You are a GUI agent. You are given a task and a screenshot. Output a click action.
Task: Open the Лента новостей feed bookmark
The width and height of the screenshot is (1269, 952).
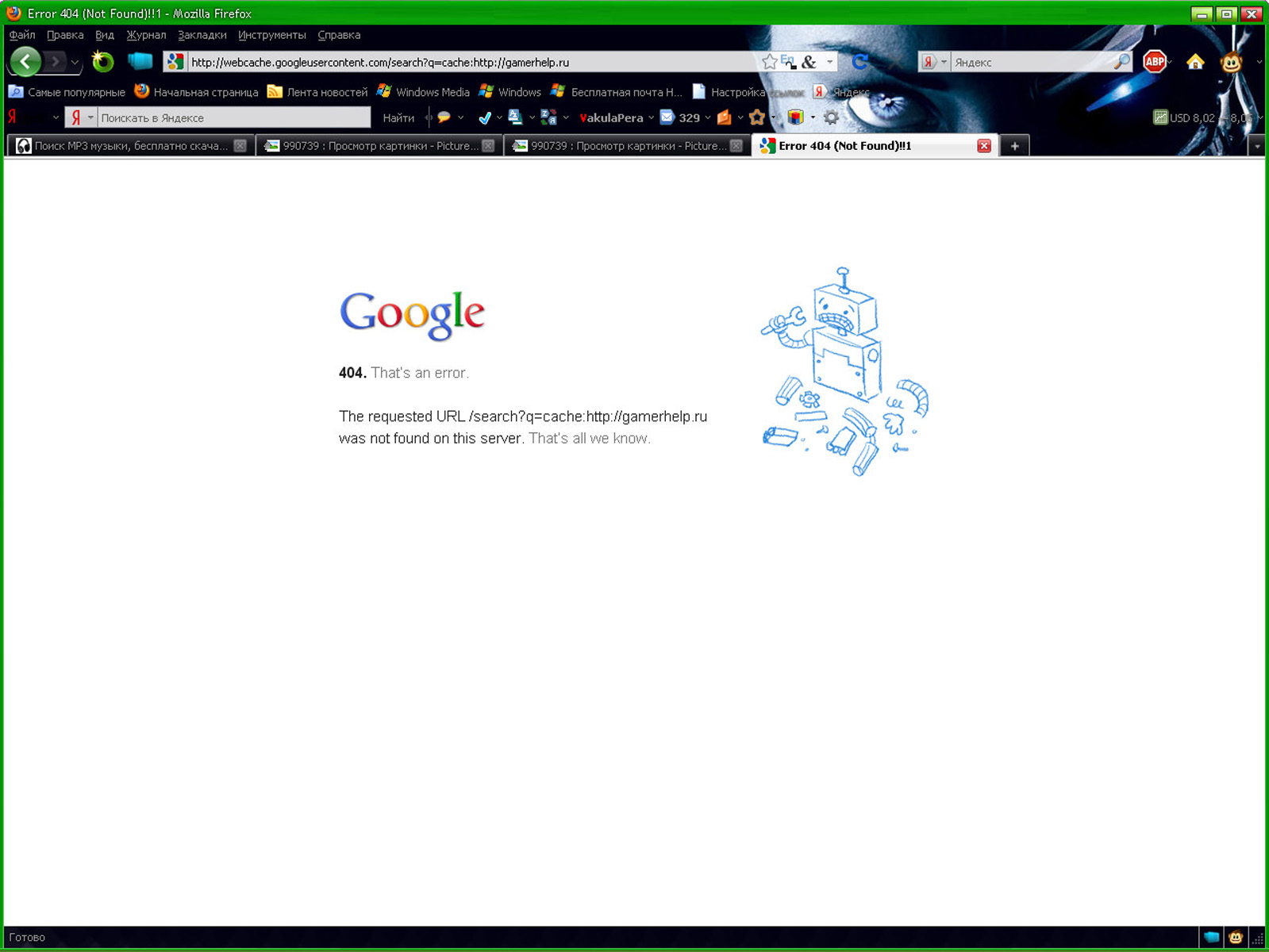click(x=317, y=92)
